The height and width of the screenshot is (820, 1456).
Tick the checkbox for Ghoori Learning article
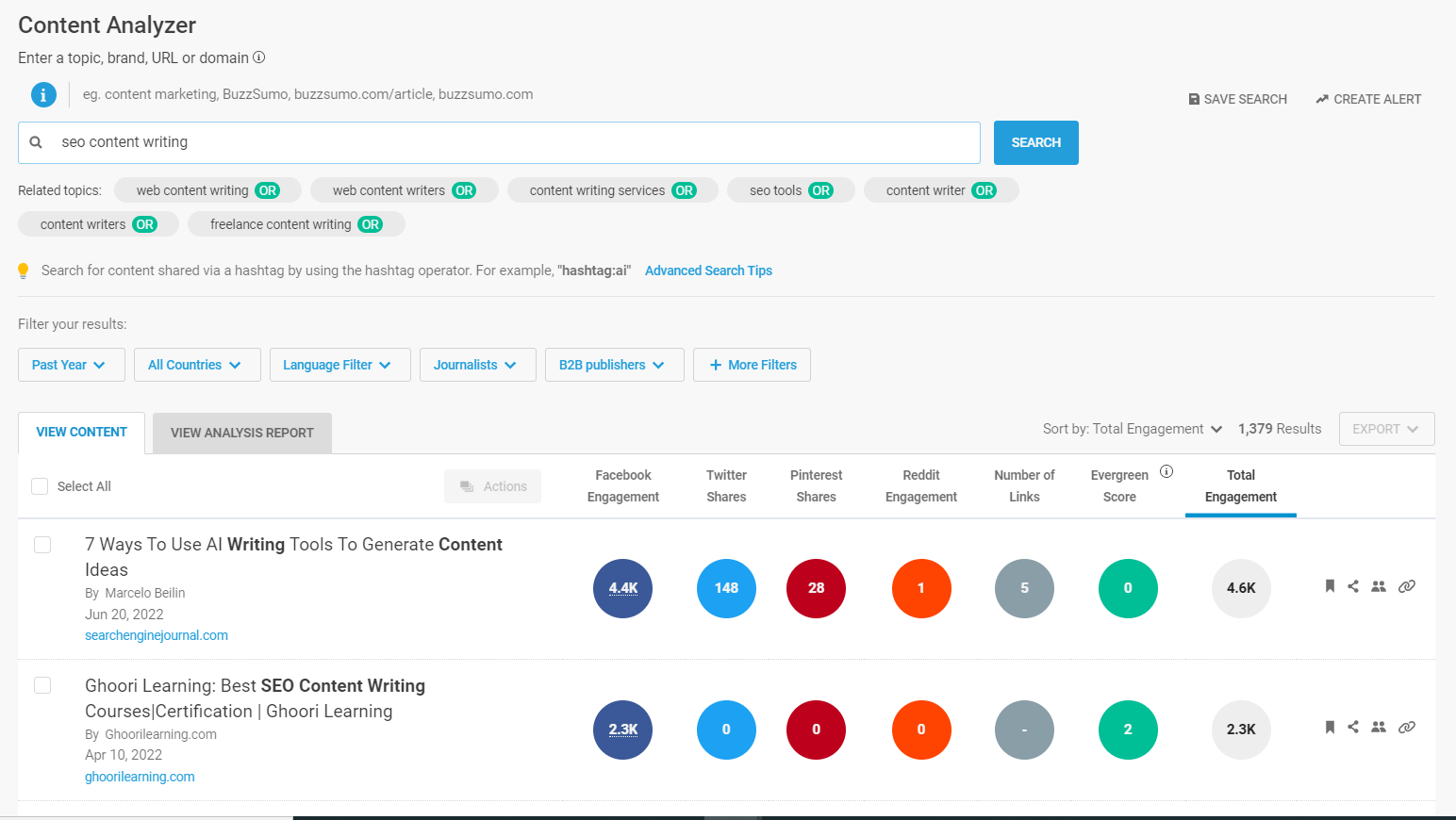click(42, 685)
